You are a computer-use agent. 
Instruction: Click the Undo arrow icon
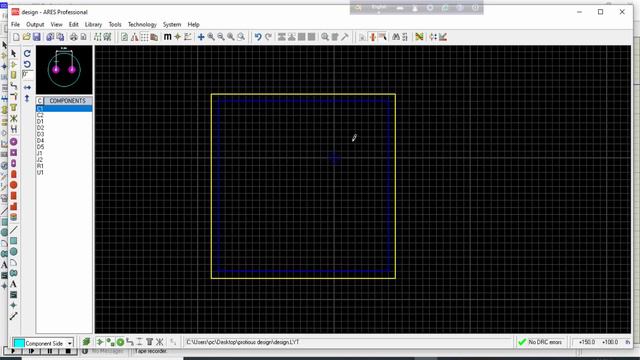(258, 37)
